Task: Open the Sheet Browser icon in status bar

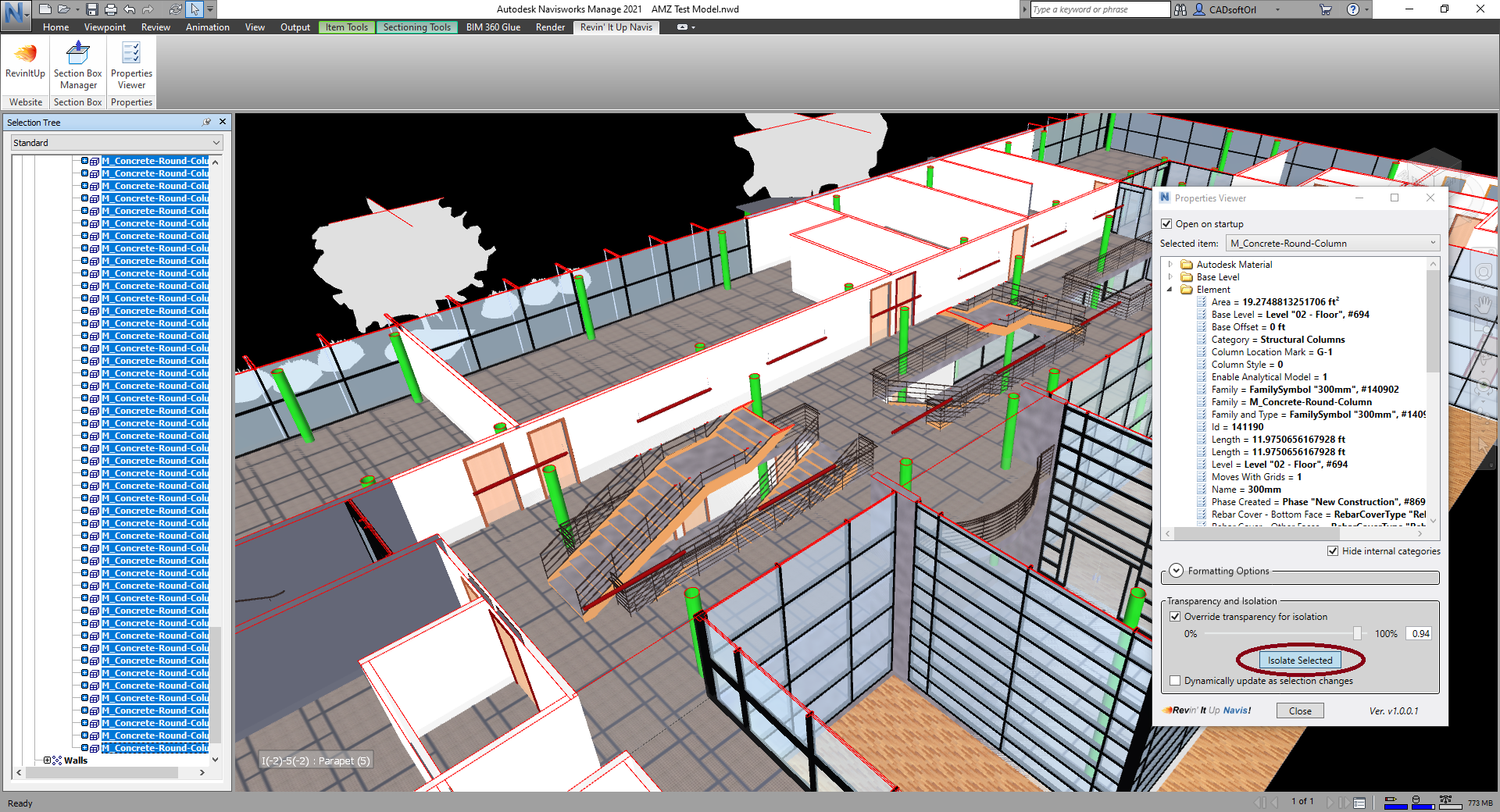Action: [x=1359, y=802]
